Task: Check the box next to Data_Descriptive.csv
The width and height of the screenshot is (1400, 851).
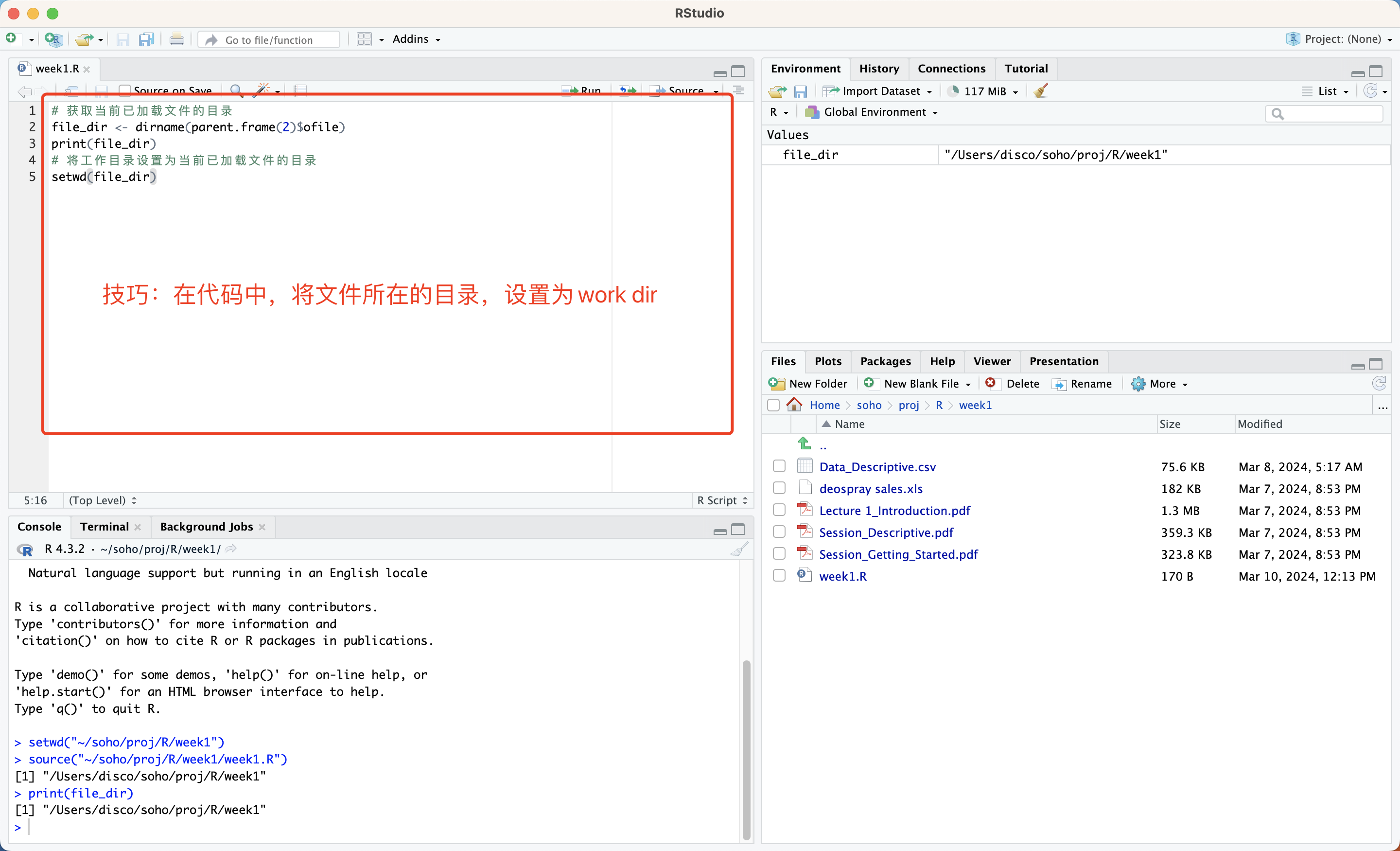Action: (779, 466)
